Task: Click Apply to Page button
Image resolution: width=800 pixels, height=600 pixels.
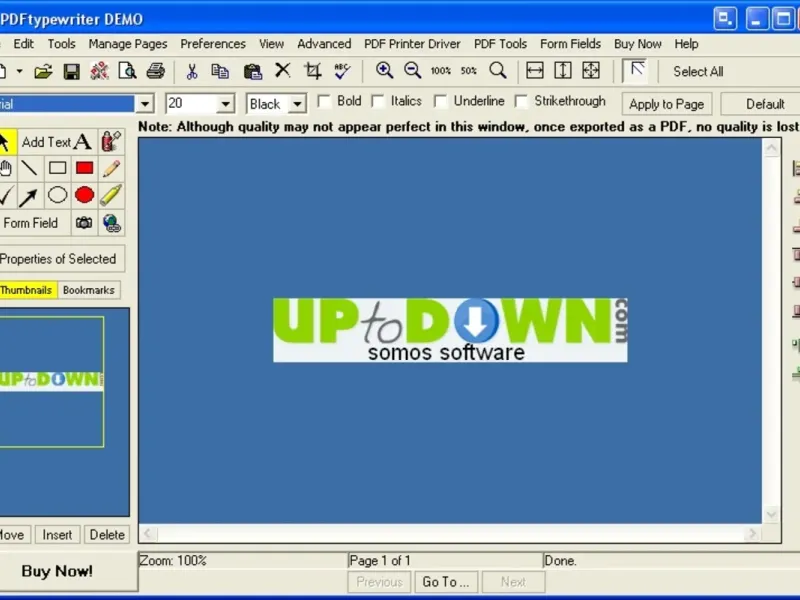Action: coord(666,104)
